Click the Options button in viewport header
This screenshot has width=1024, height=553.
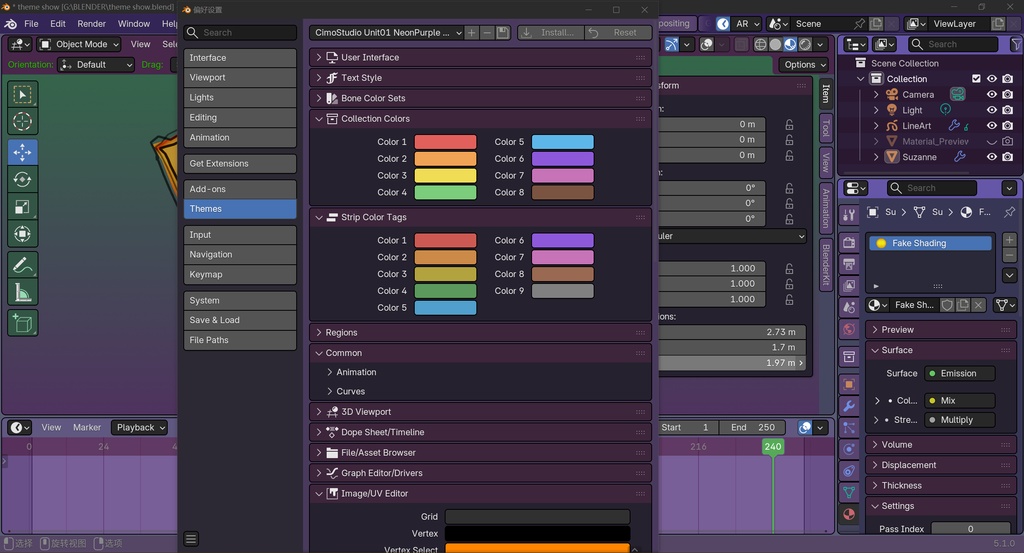pos(804,65)
